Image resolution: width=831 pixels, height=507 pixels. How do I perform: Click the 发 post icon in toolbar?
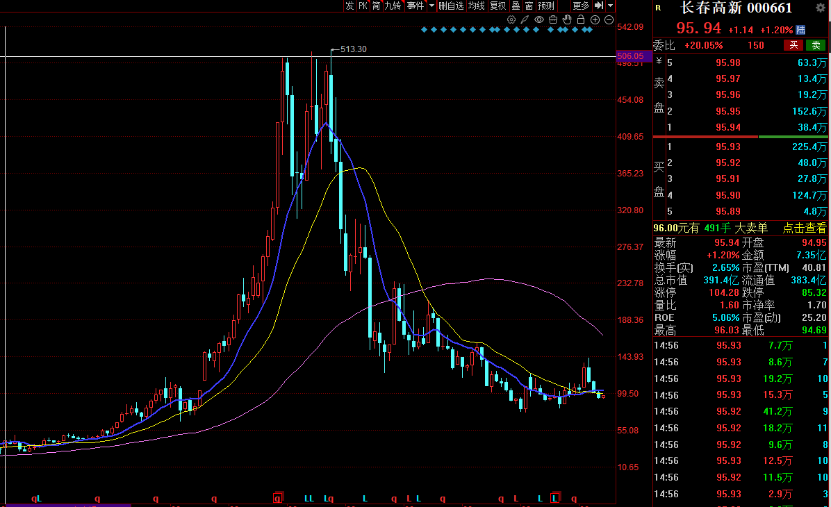(349, 6)
